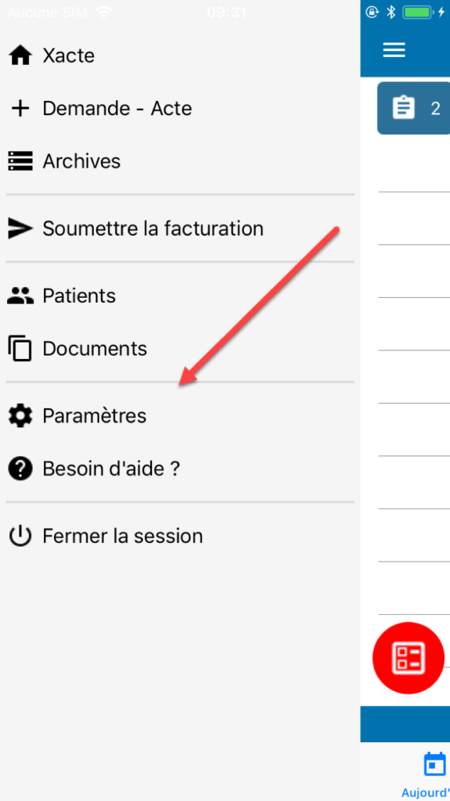Toggle the hamburger menu in blue header
Viewport: 450px width, 801px height.
click(394, 50)
